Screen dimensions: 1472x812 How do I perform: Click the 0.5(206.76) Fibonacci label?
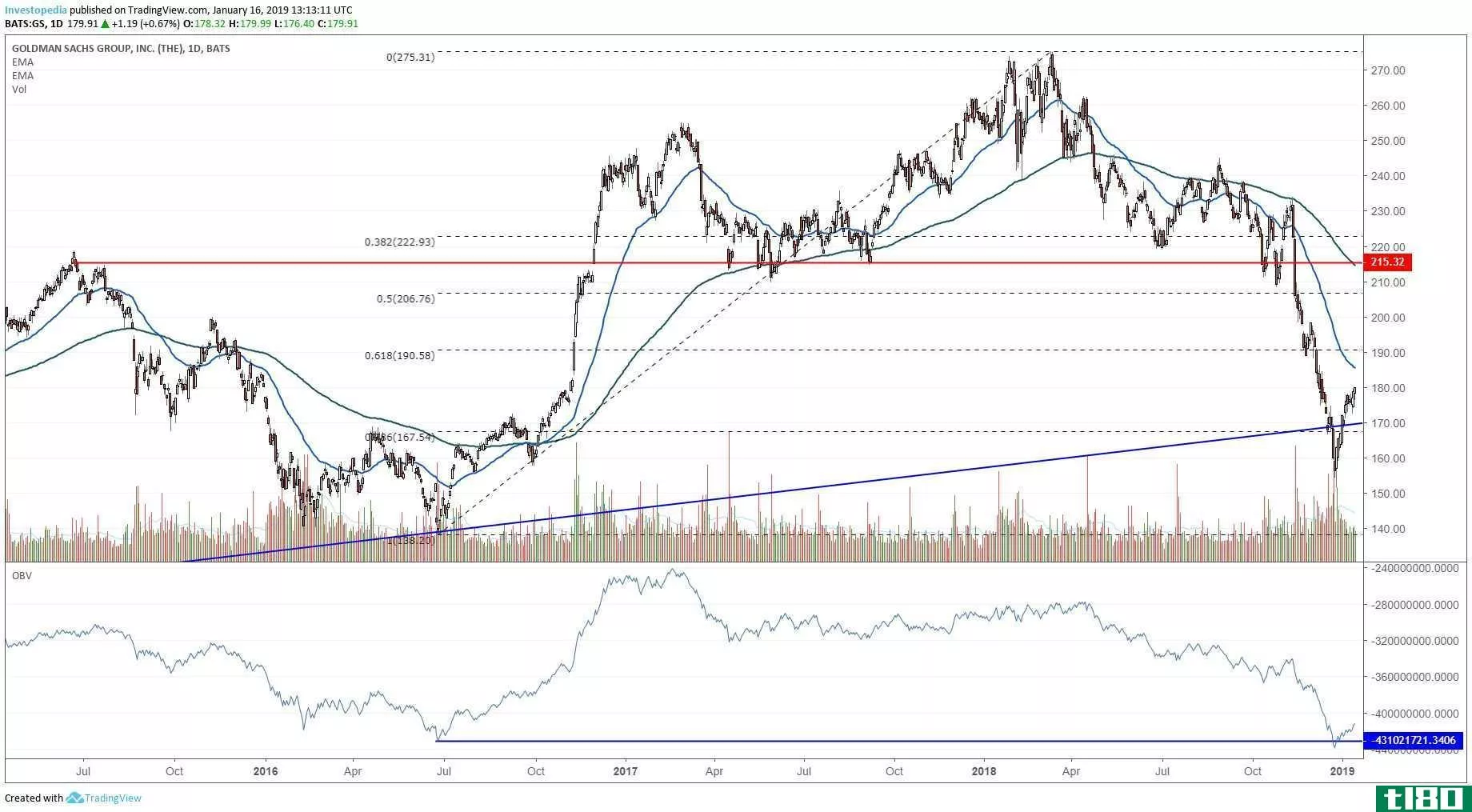406,298
